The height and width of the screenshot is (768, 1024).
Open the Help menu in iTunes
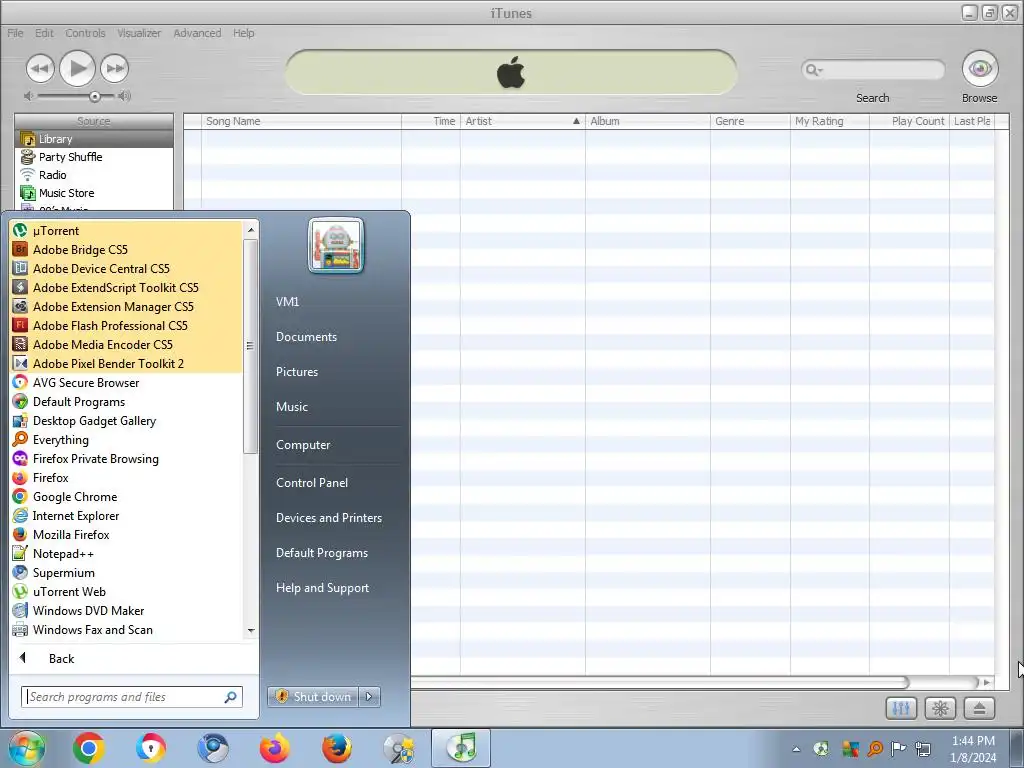coord(244,33)
